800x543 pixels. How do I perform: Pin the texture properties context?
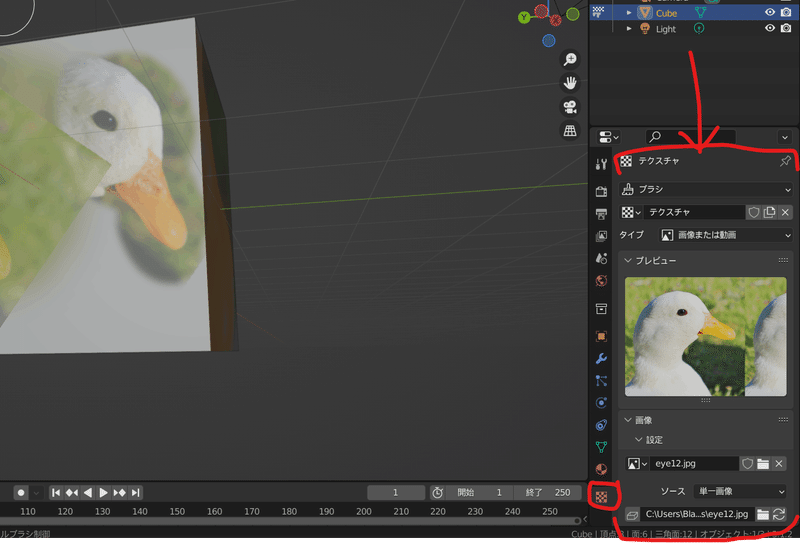[x=785, y=161]
